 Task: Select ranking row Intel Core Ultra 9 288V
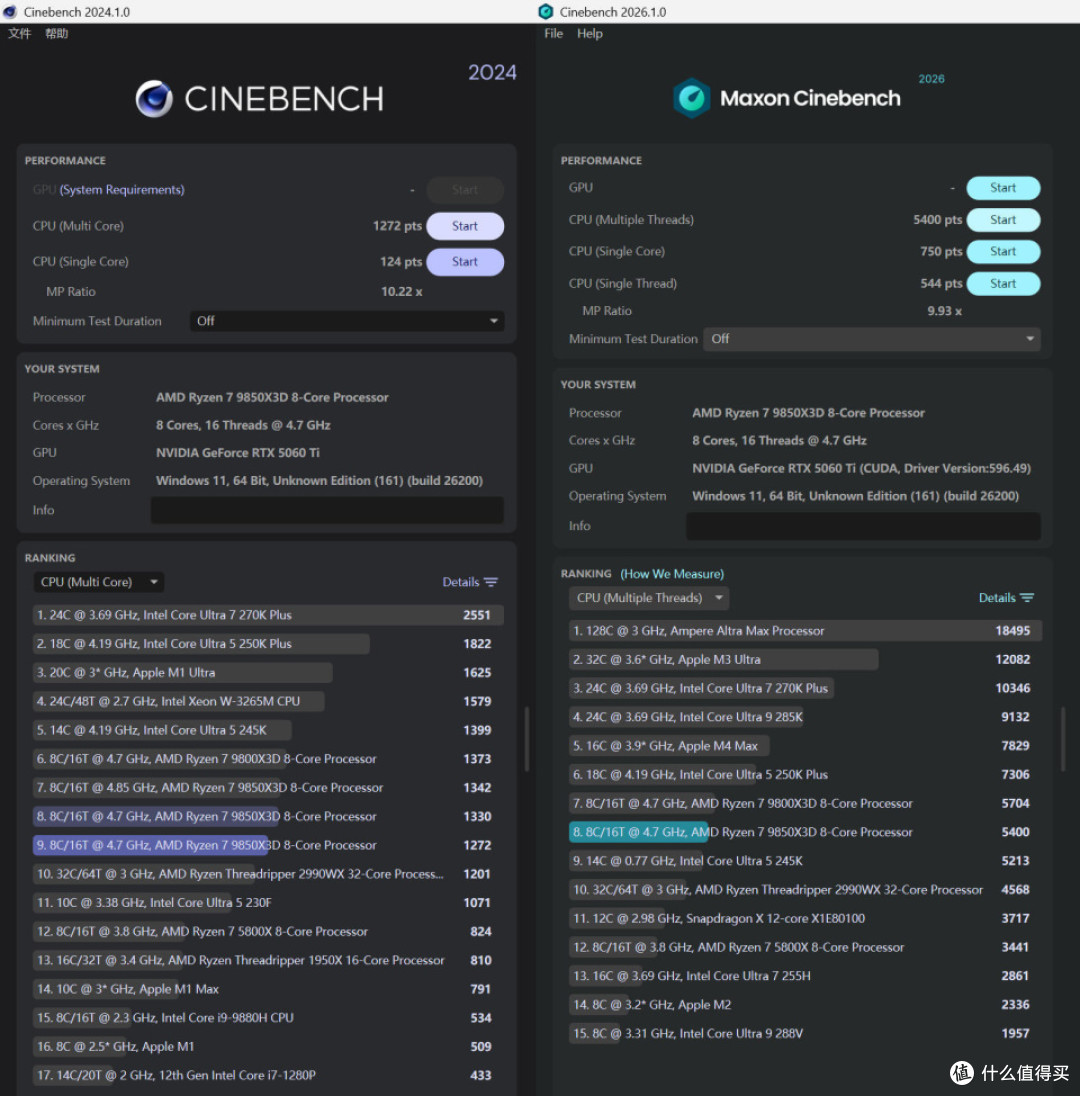pyautogui.click(x=805, y=1033)
